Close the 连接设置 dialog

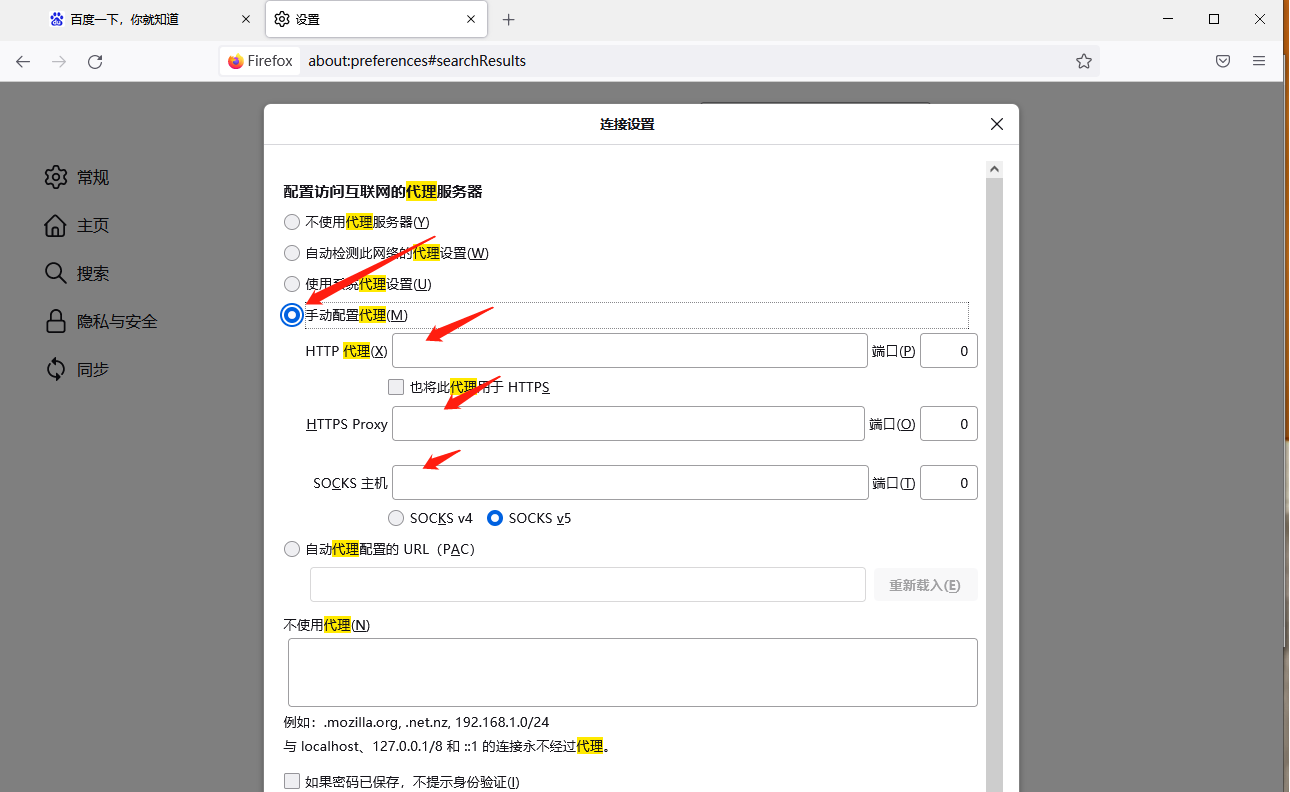pos(996,124)
